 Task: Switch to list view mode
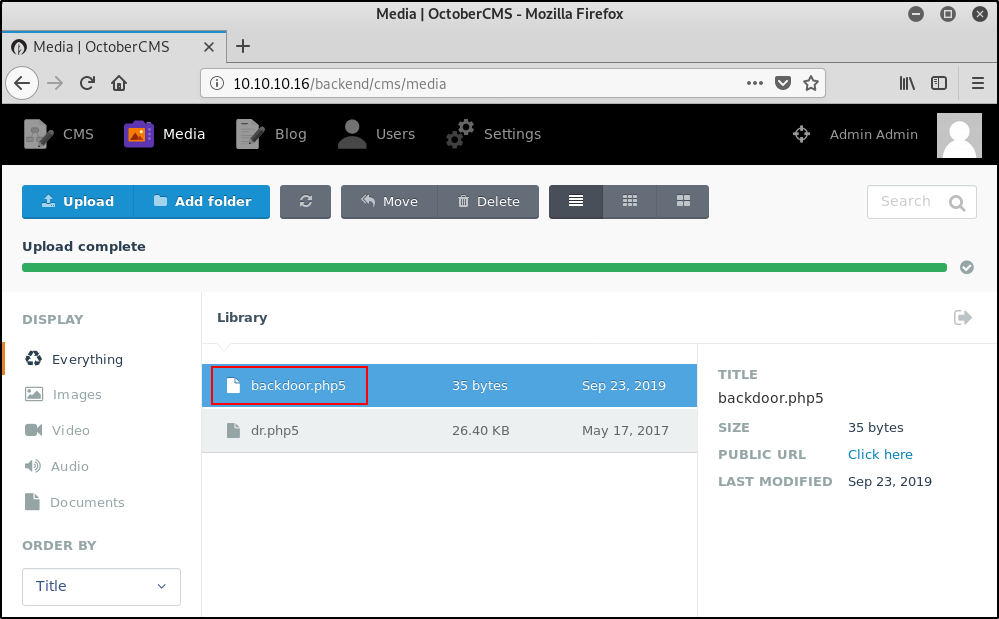(x=576, y=201)
